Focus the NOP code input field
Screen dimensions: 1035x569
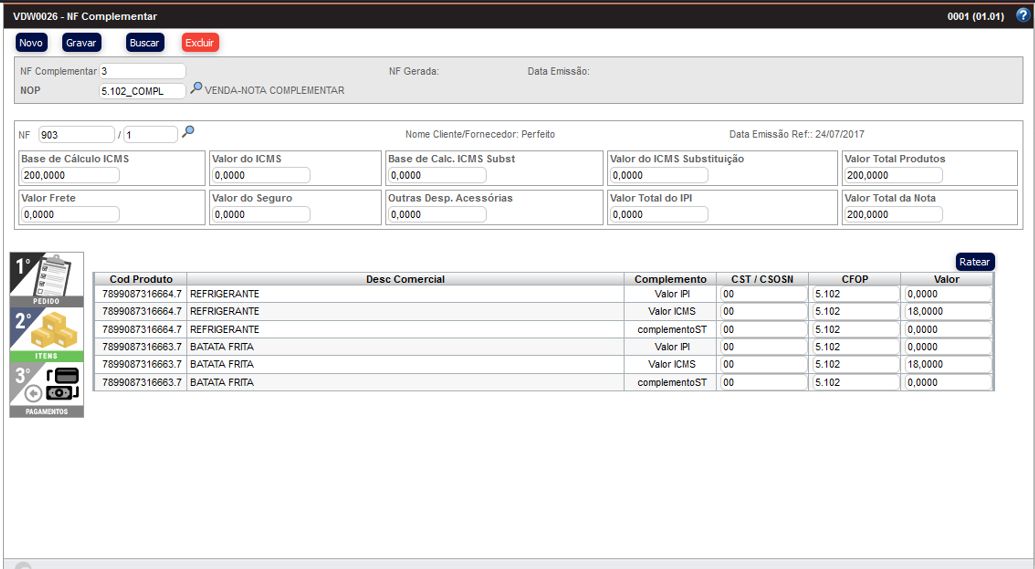pyautogui.click(x=142, y=91)
